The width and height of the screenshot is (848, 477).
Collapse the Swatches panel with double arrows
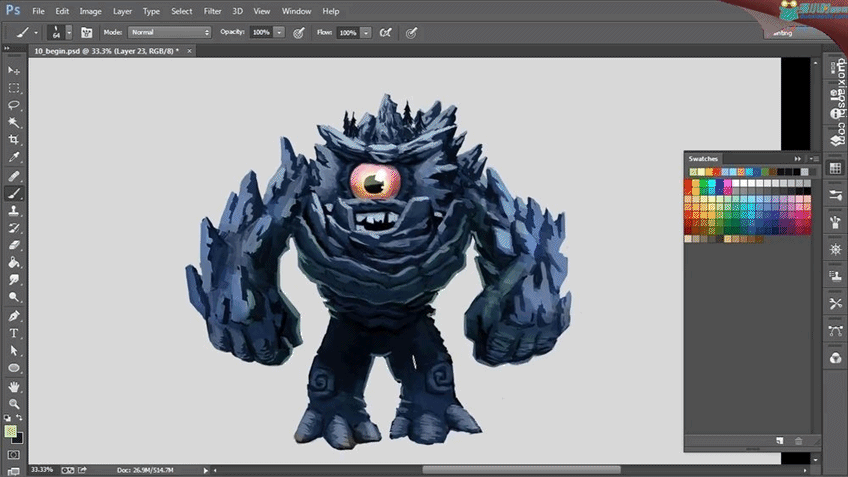[x=798, y=158]
